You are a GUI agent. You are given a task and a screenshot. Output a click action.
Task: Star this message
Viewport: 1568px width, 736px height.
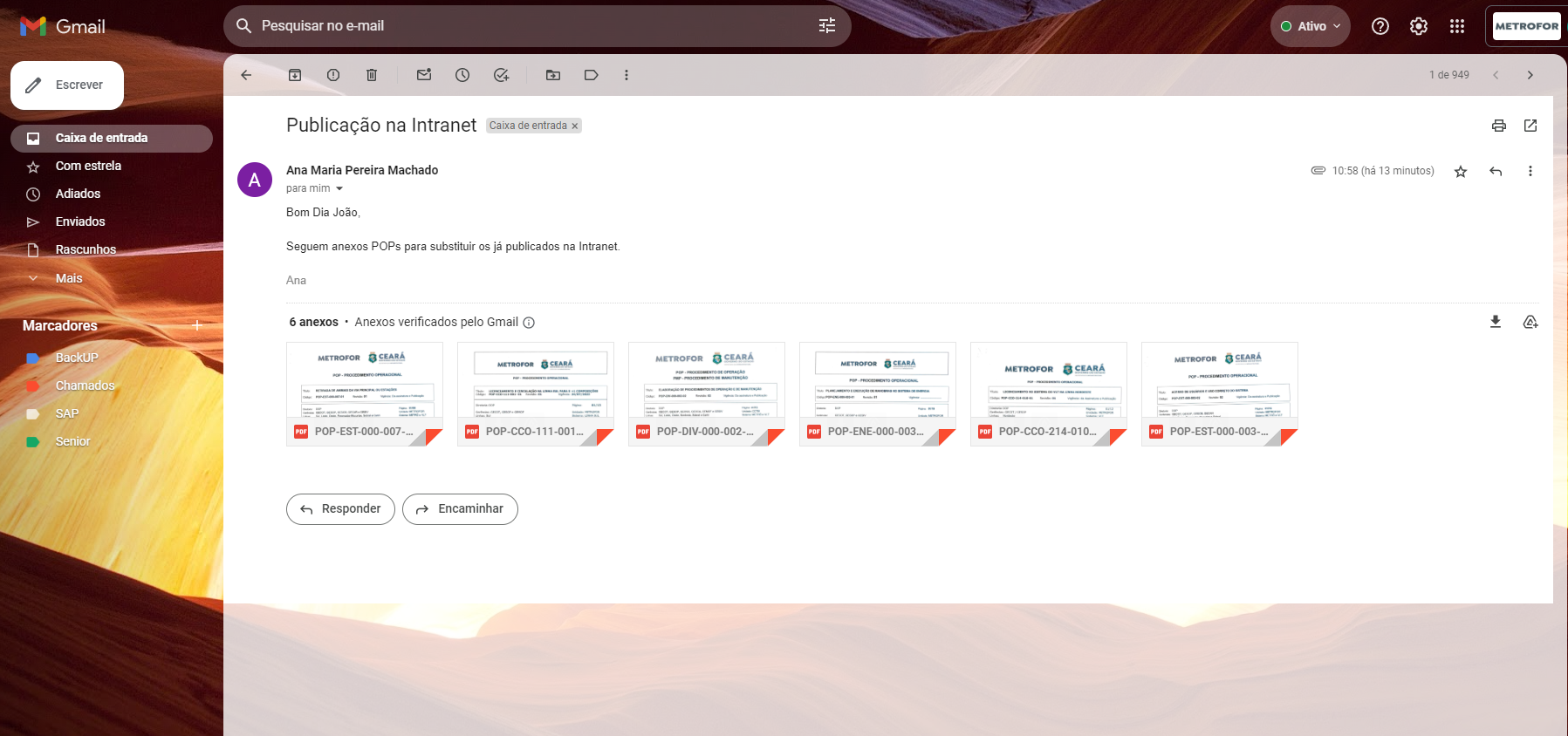(1461, 172)
